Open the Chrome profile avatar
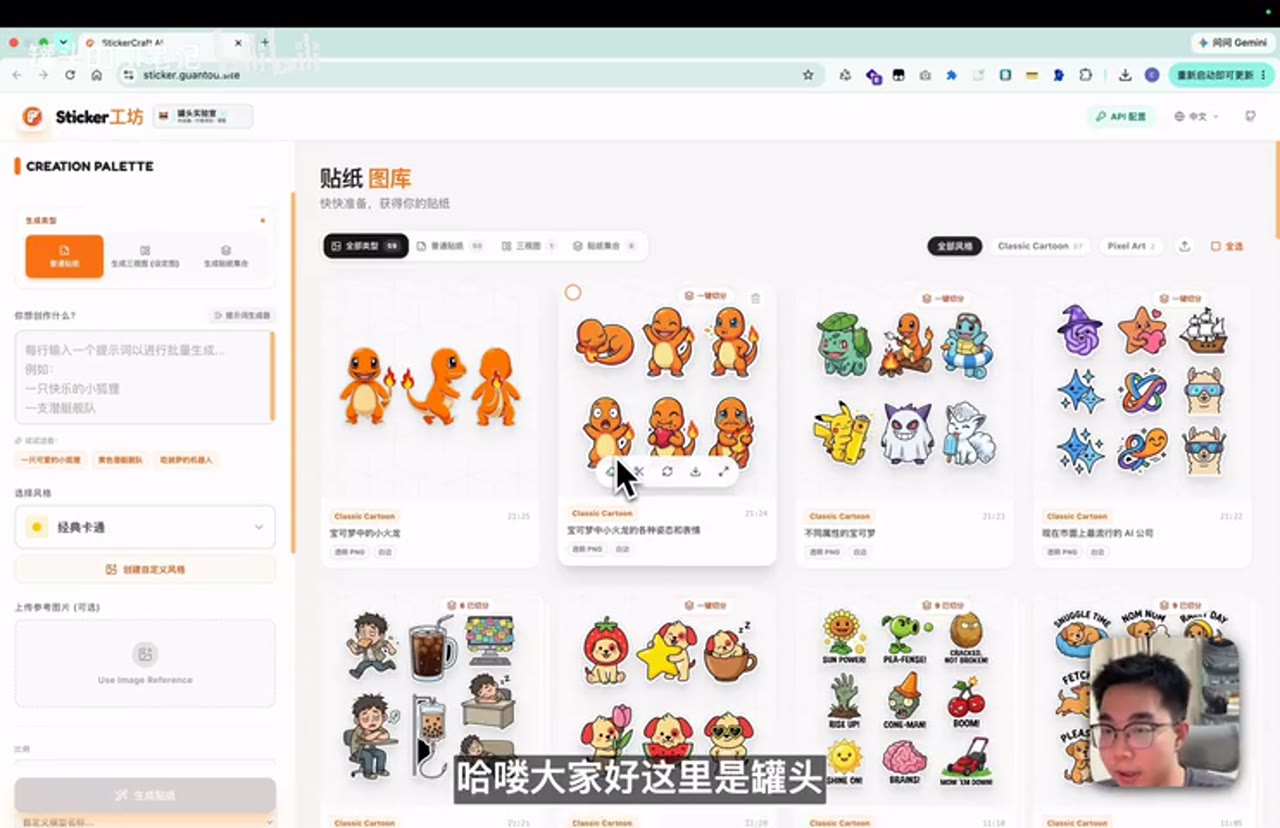Screen dimensions: 1280x828 point(1152,75)
